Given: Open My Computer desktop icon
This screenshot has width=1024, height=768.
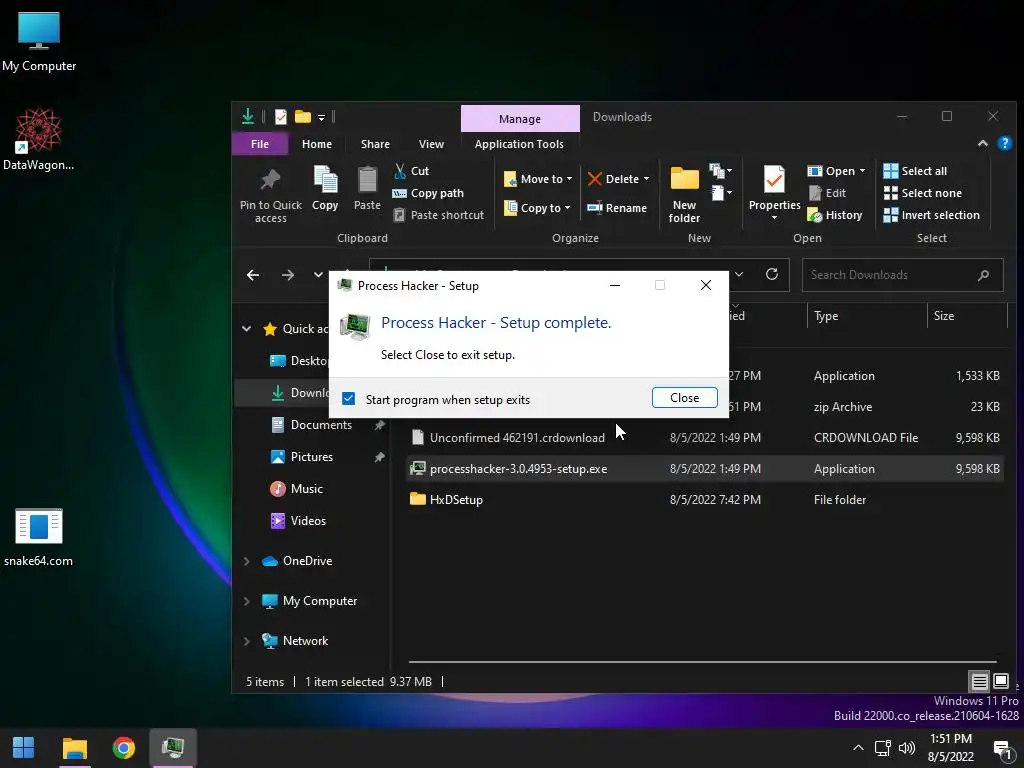Looking at the screenshot, I should pos(39,41).
